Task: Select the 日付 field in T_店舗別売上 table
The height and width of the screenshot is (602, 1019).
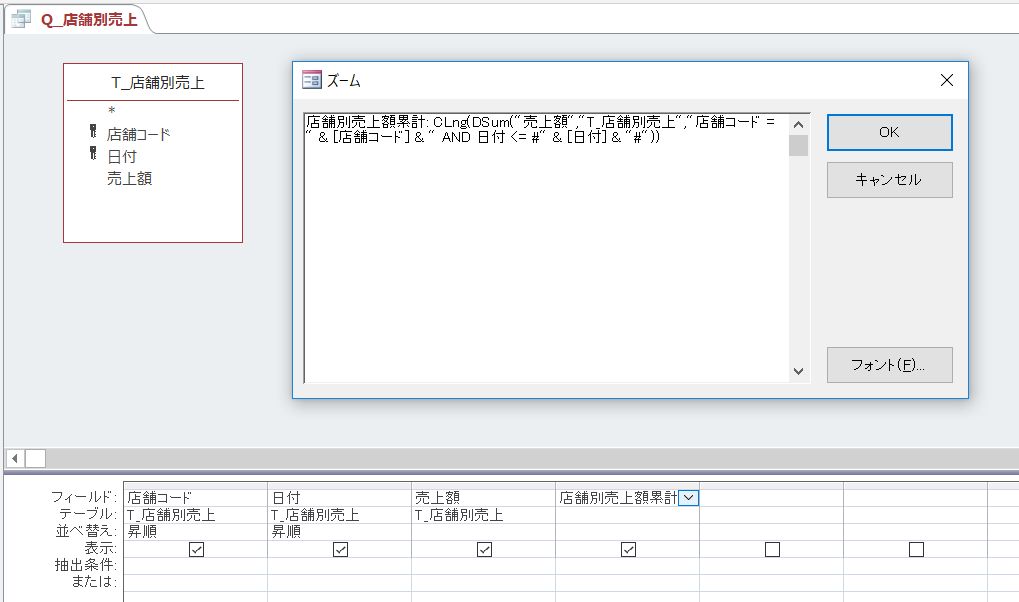Action: (122, 157)
